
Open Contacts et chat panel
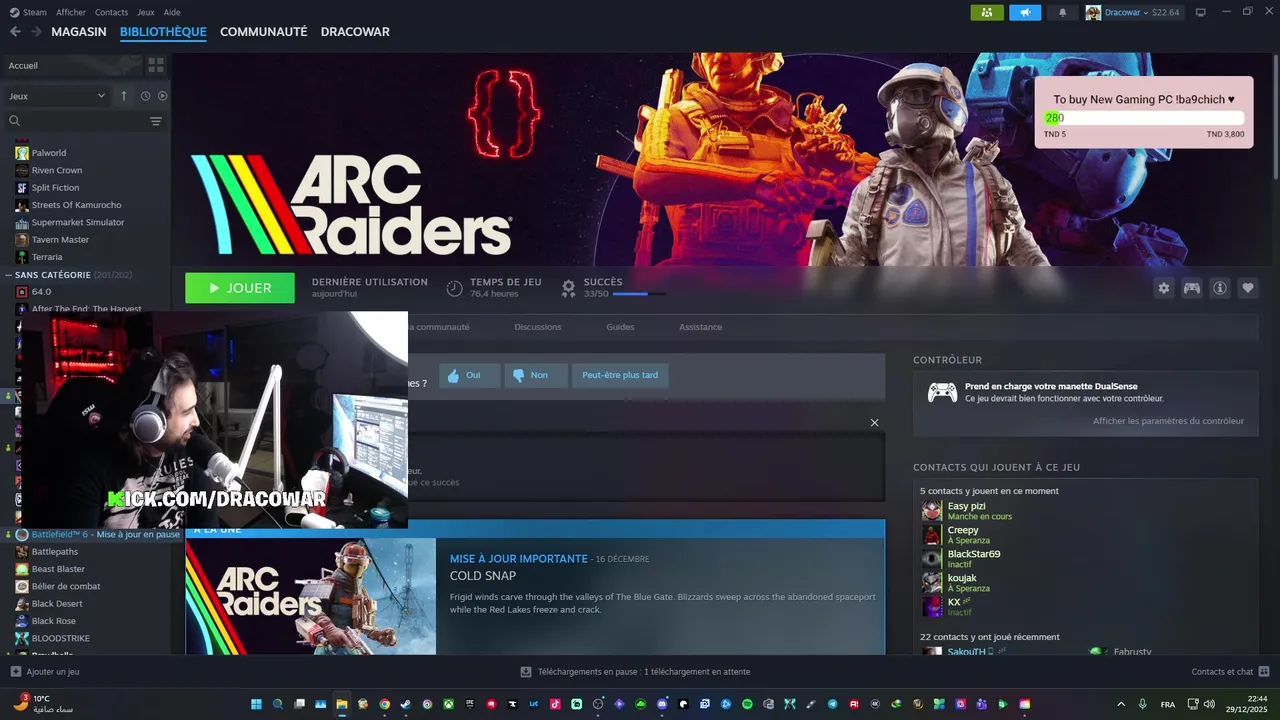pos(1231,672)
